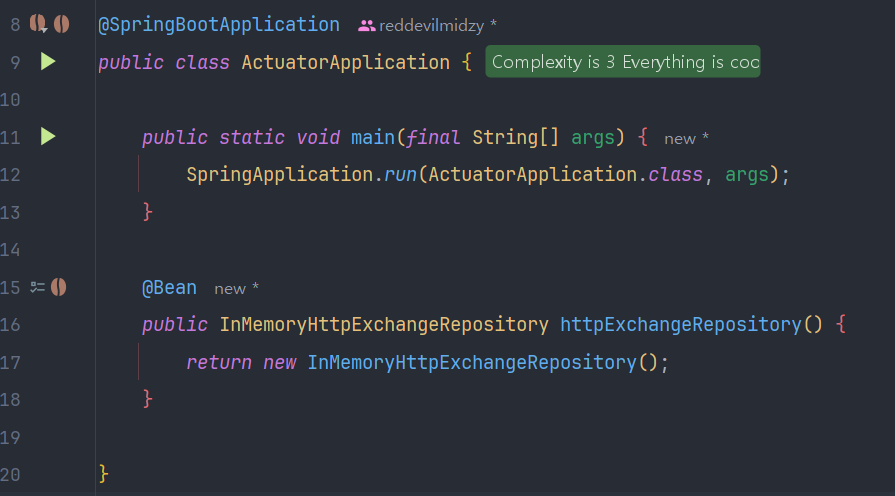Click the 'new *' hint beside @Bean
895x496 pixels.
[236, 288]
